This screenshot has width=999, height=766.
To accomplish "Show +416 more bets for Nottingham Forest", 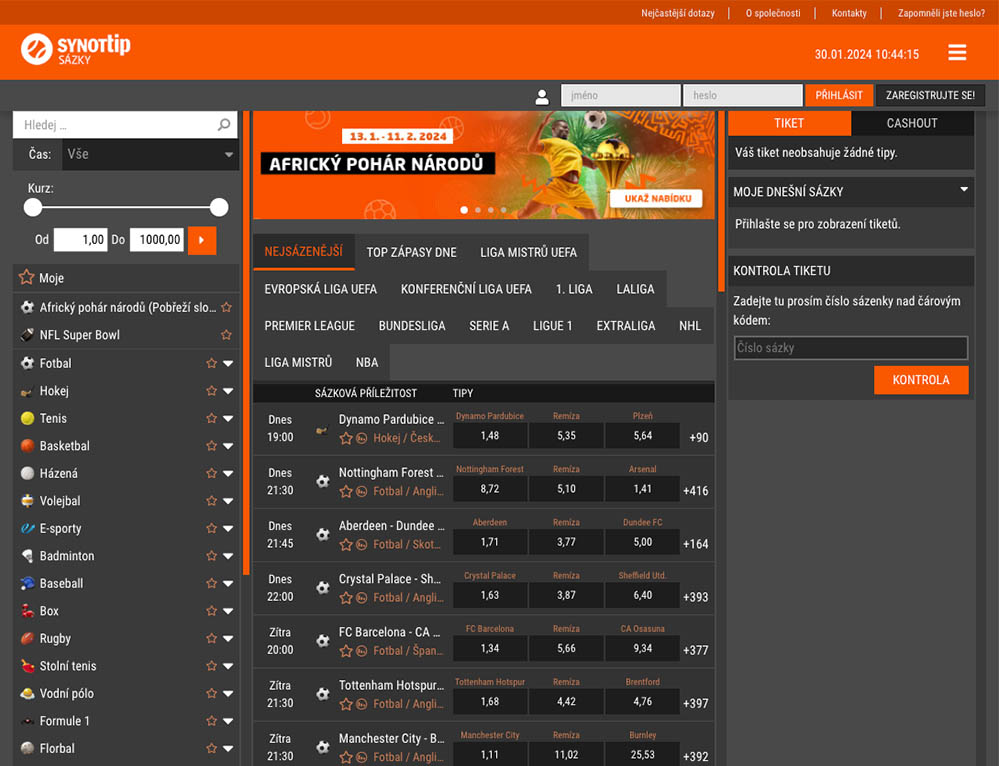I will [x=696, y=491].
